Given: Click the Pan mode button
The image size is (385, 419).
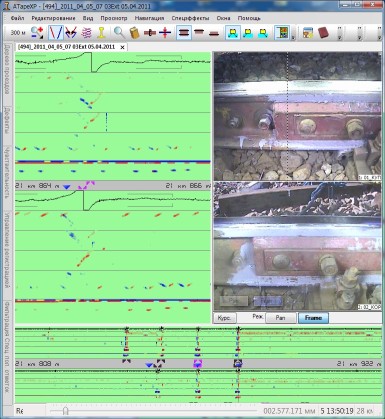Looking at the screenshot, I should tap(280, 318).
